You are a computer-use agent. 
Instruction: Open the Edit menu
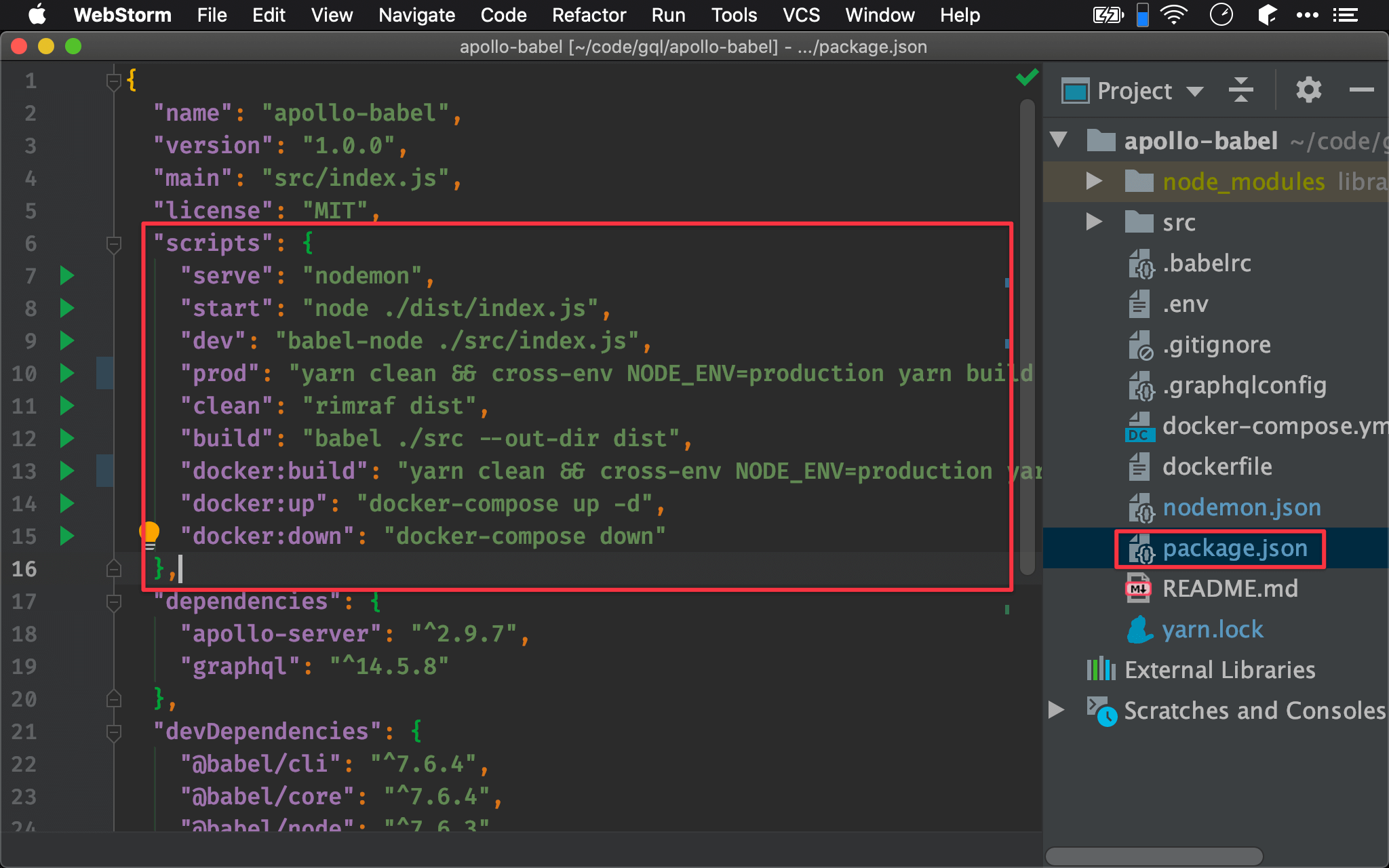(x=269, y=15)
